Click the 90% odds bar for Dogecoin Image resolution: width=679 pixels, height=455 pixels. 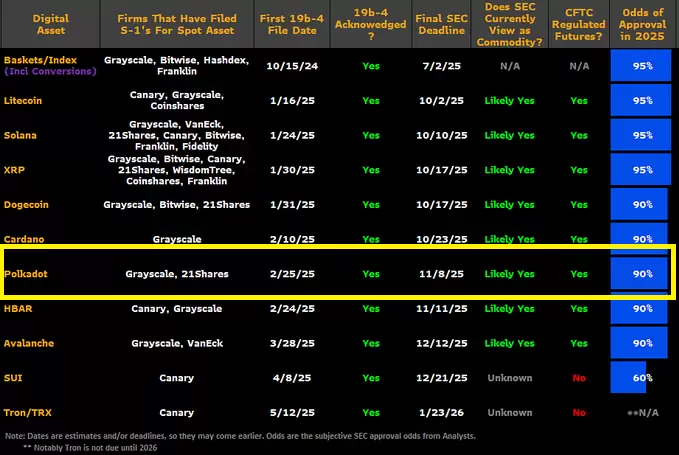639,204
